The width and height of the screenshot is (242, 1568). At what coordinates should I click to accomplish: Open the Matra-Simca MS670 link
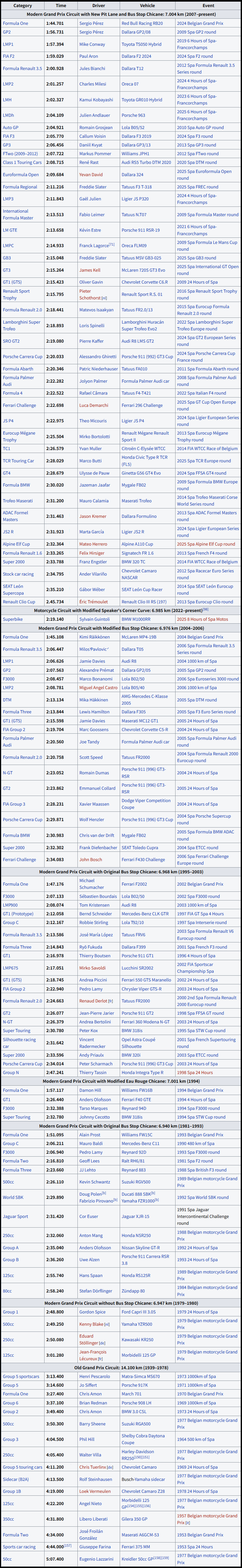140,1376
